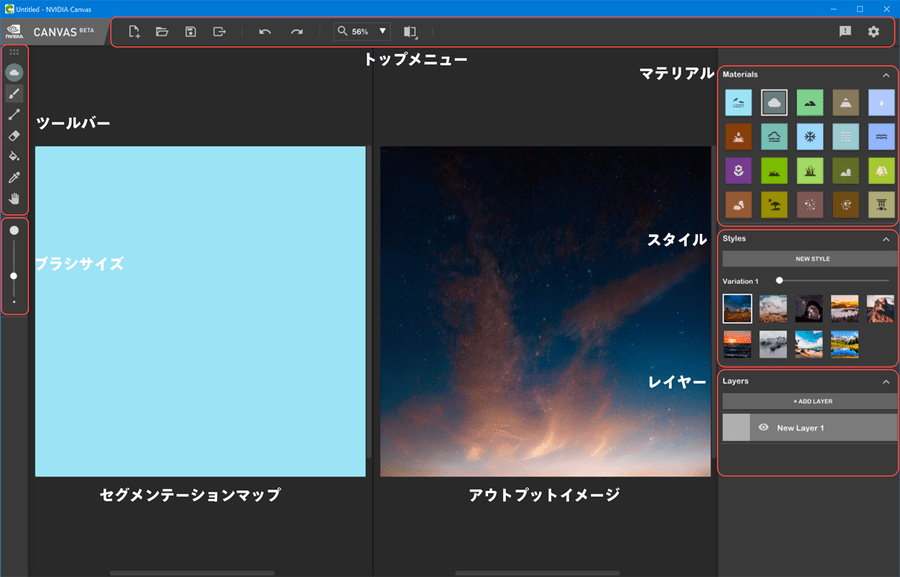The width and height of the screenshot is (900, 577).
Task: Choose the Cloud material swatch
Action: [x=773, y=101]
